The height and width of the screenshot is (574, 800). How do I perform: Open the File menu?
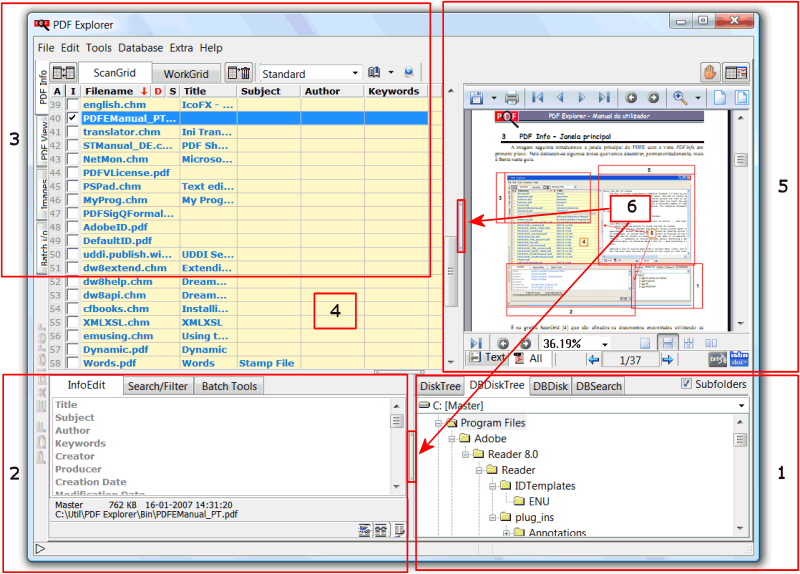pos(46,48)
